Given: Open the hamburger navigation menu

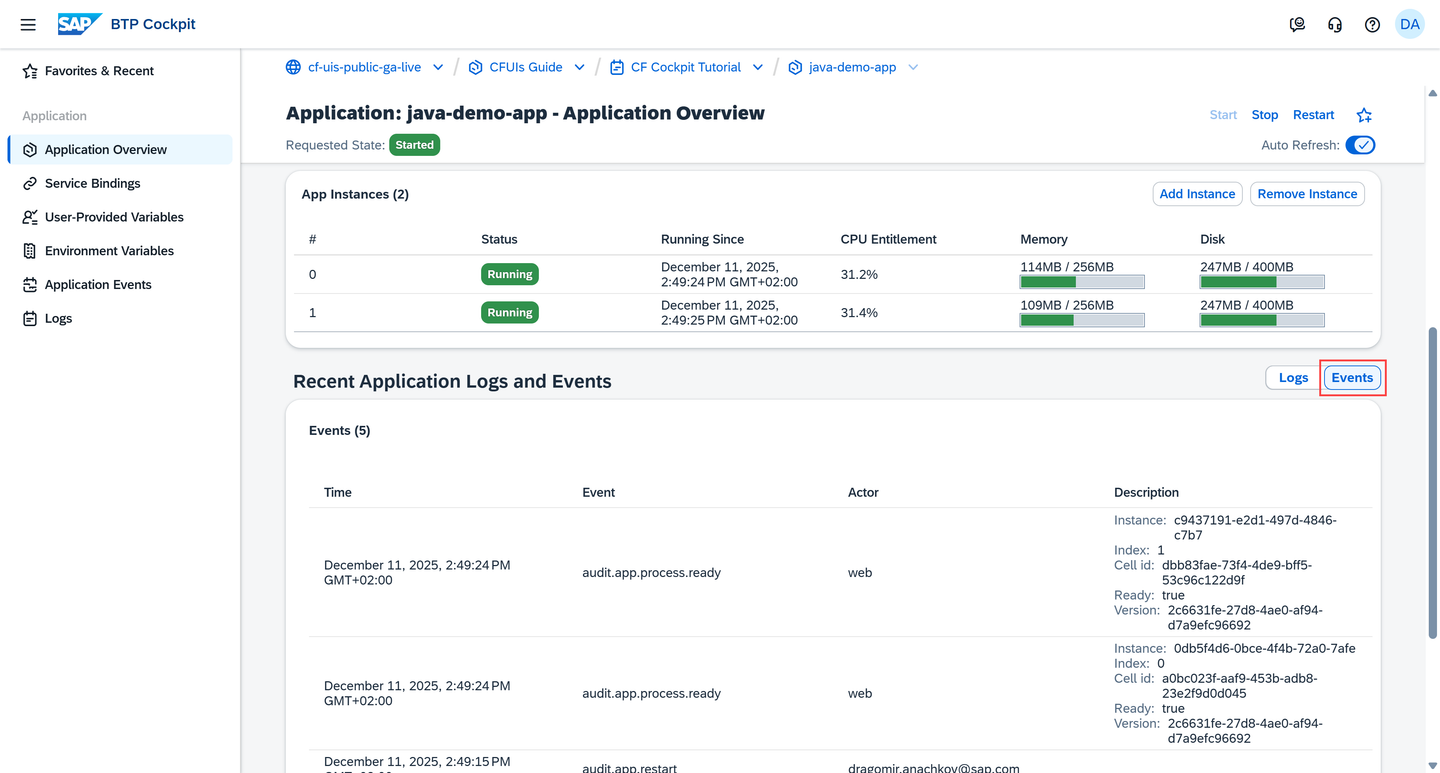Looking at the screenshot, I should 28,24.
